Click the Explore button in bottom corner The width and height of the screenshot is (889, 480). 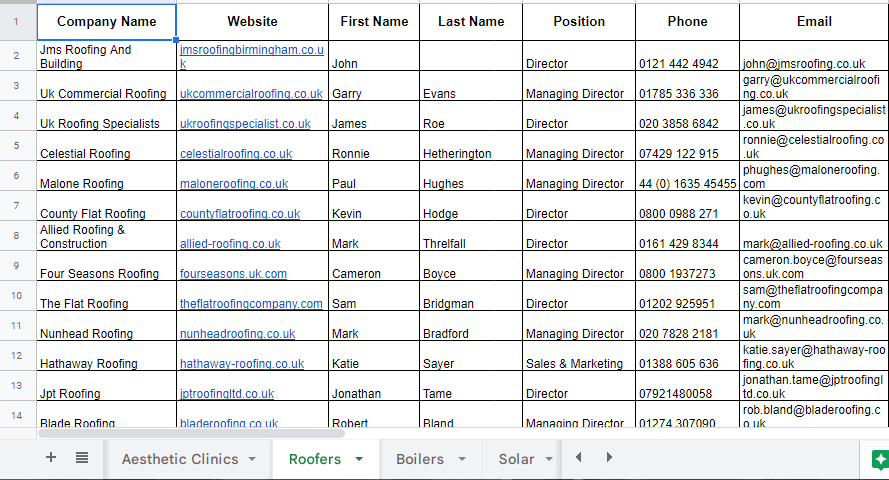(880, 459)
